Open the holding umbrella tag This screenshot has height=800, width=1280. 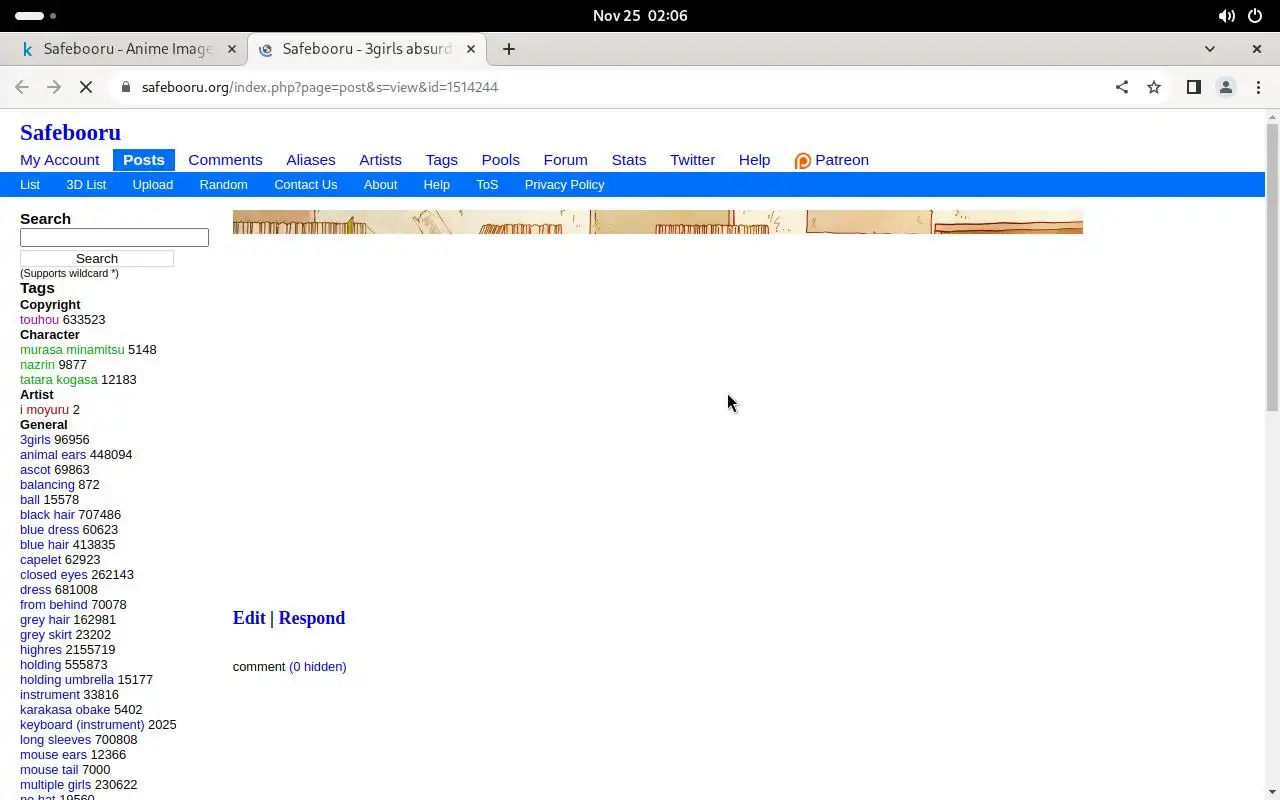(67, 680)
